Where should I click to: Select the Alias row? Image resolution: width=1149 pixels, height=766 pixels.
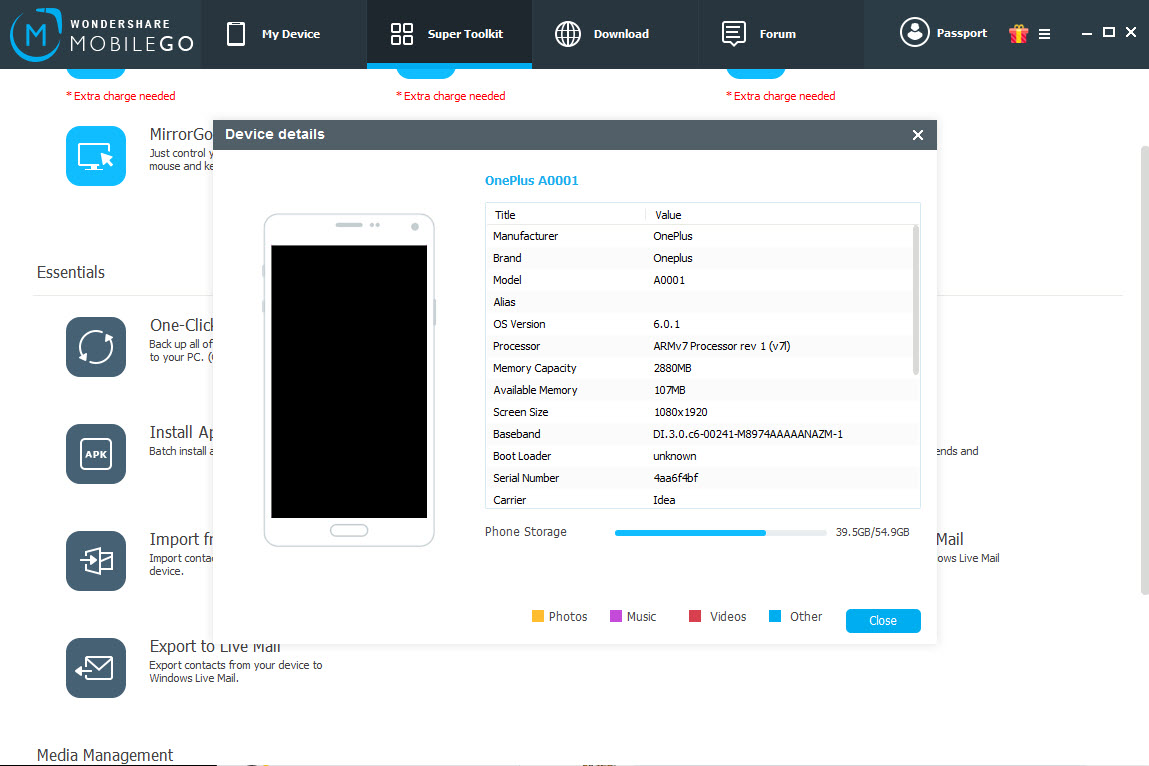[700, 302]
